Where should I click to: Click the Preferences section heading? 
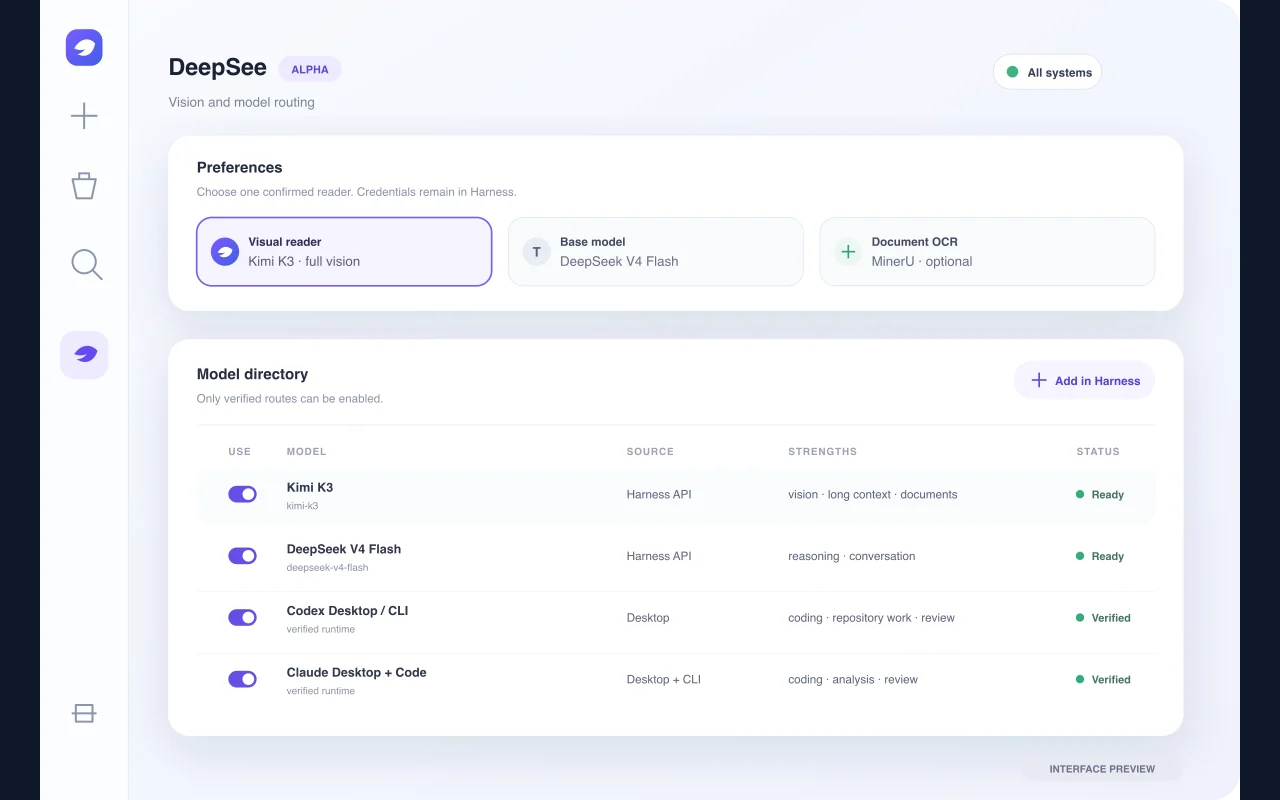coord(240,167)
